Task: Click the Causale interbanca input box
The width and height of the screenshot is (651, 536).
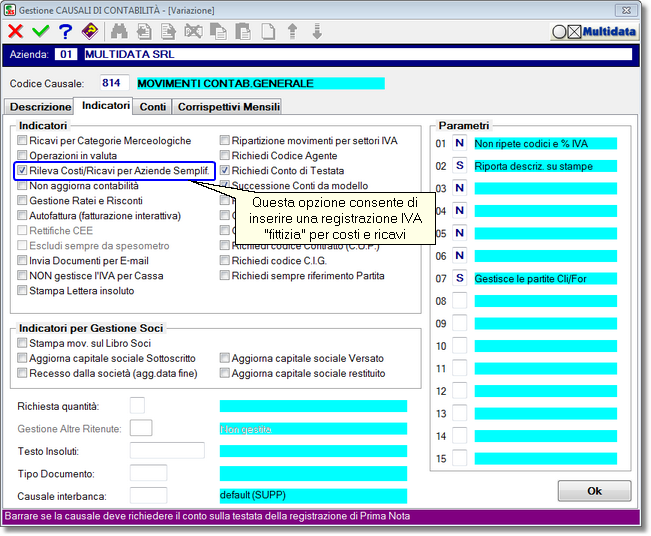Action: [149, 495]
